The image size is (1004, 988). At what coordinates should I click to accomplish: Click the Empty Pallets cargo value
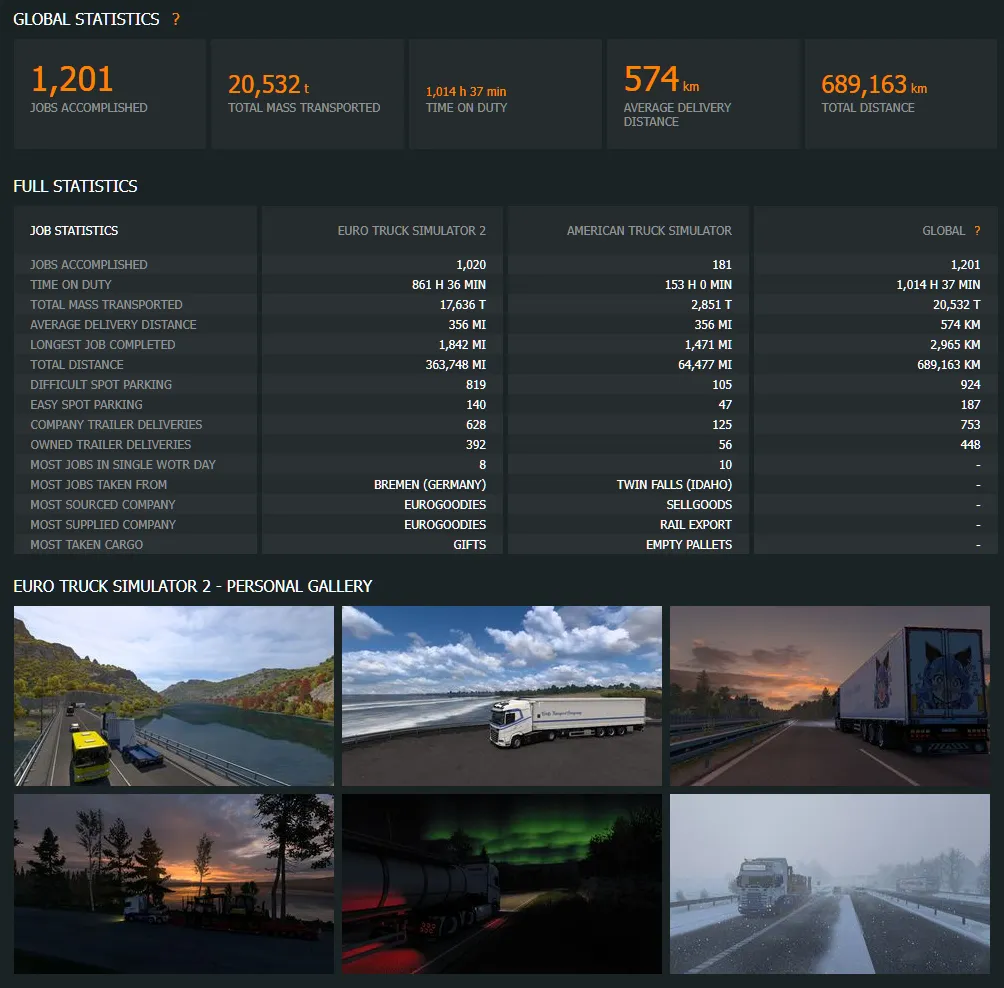coord(688,544)
